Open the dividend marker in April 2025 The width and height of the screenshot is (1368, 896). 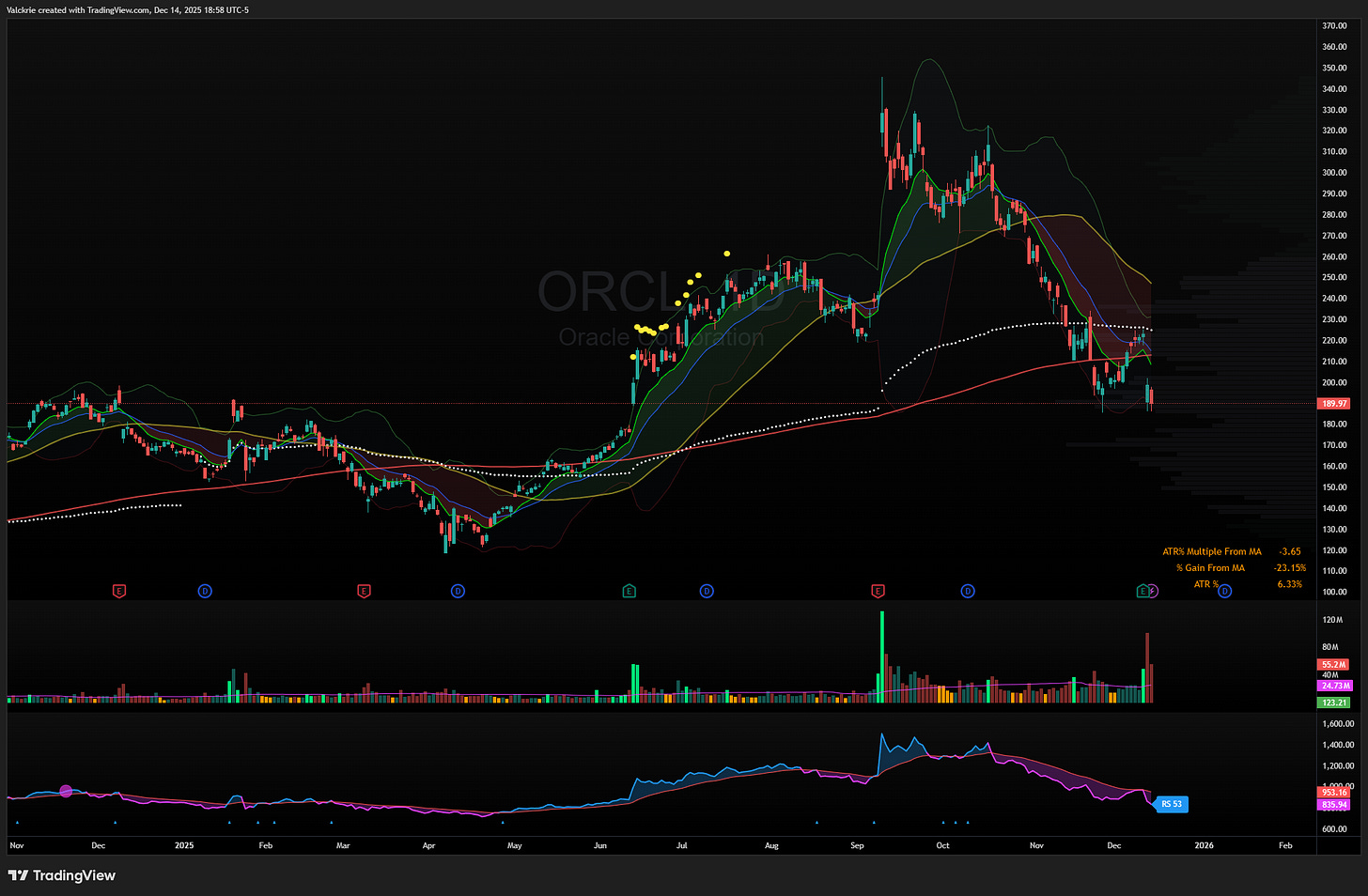tap(458, 591)
